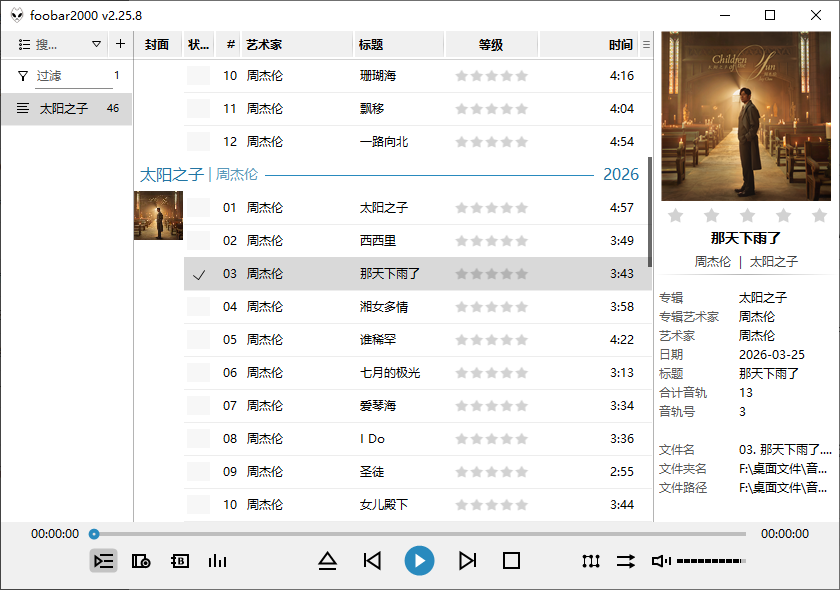Rate 珊瑚海 track with stars
This screenshot has width=840, height=590.
coord(491,76)
